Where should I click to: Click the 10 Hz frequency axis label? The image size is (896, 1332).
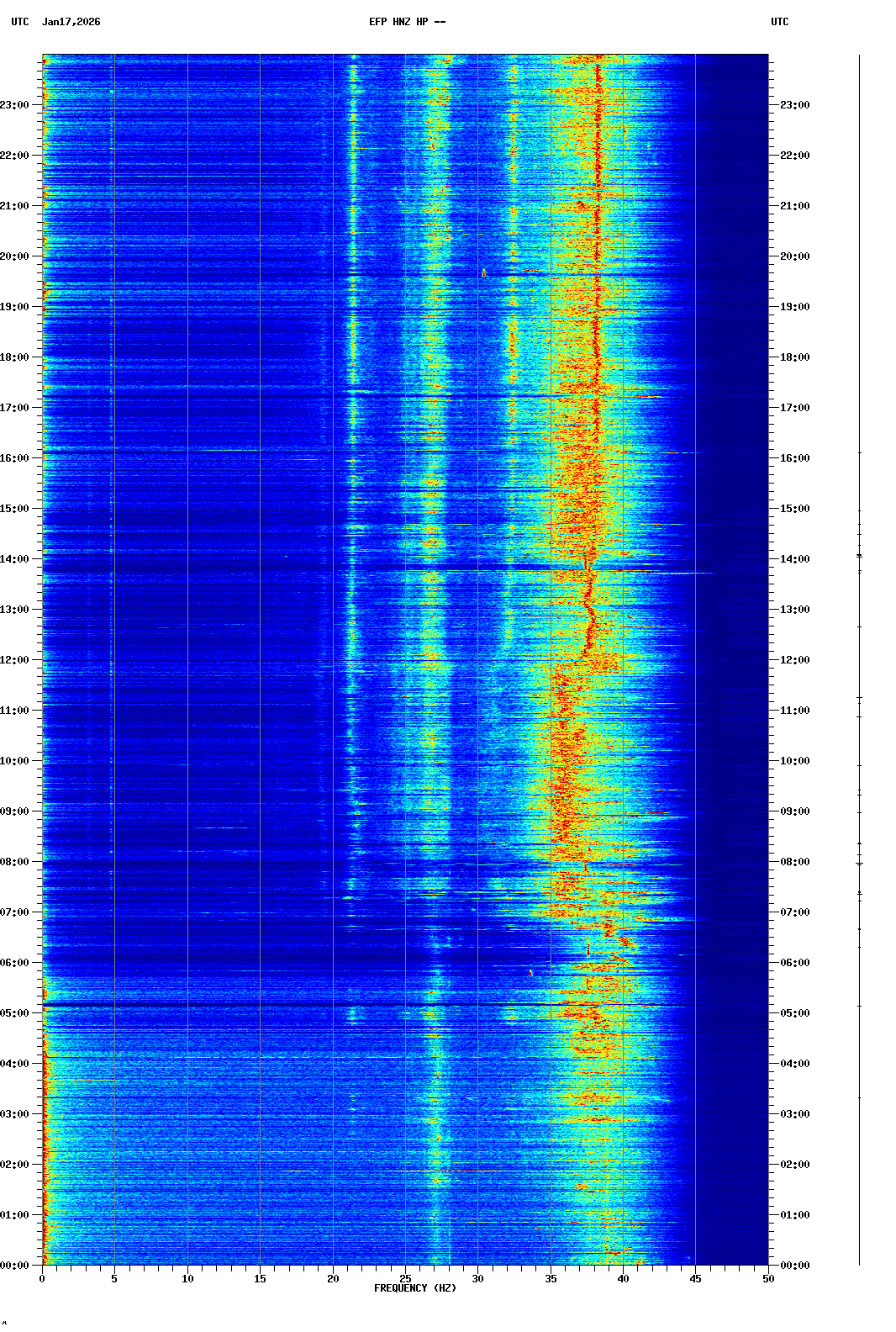point(187,1279)
